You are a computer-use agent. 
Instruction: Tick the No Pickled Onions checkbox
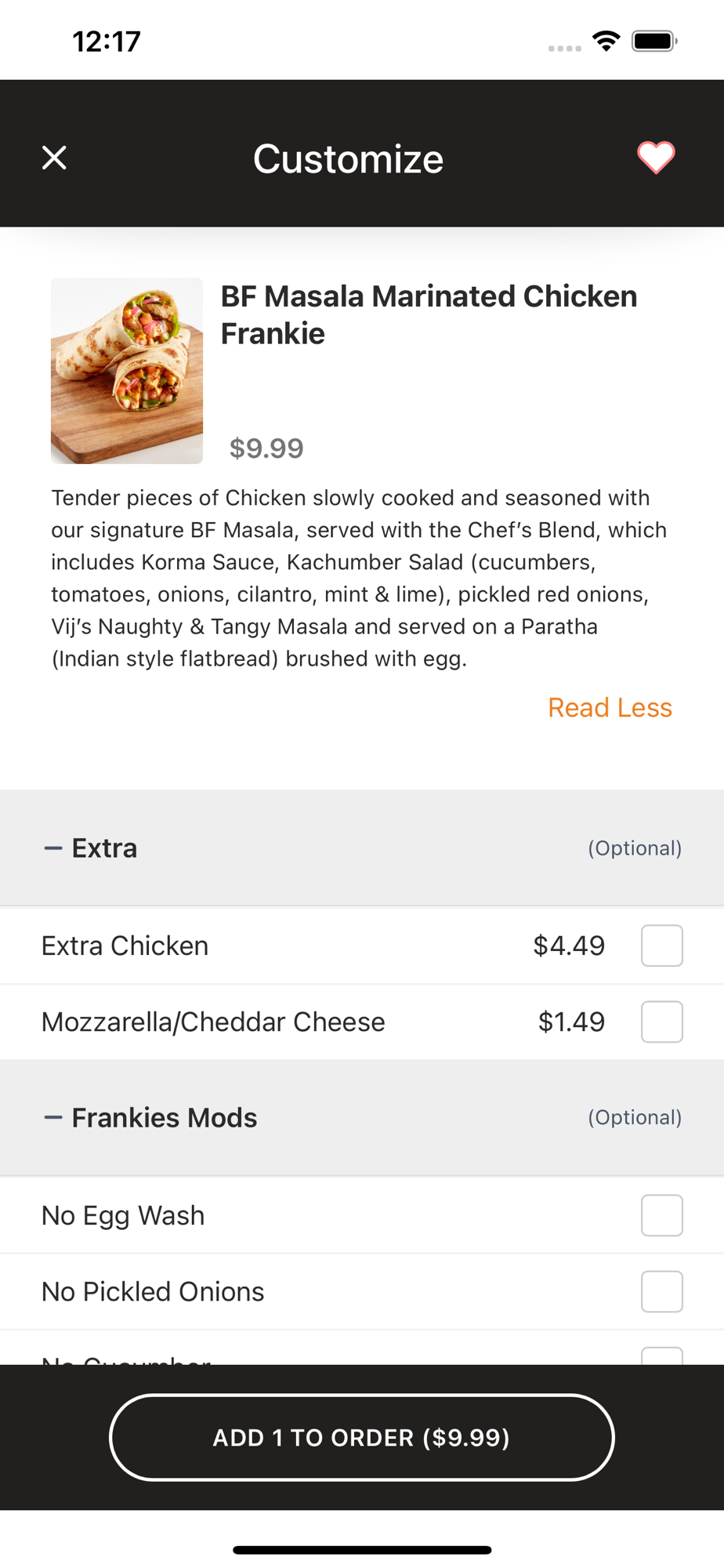pyautogui.click(x=662, y=1291)
